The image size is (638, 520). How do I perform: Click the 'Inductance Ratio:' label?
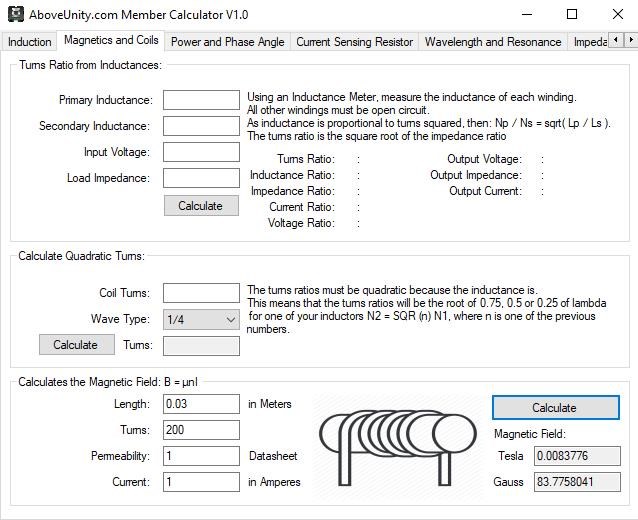293,175
